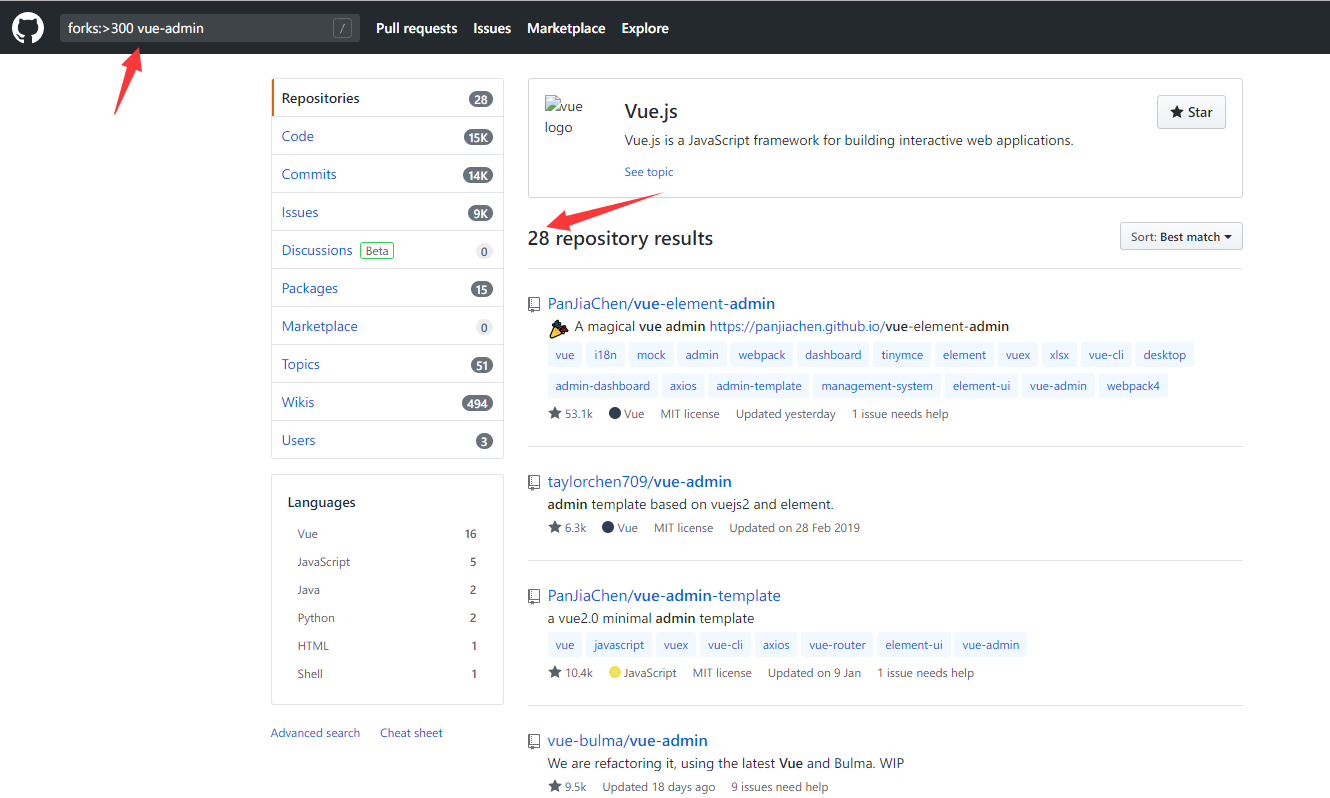Screen dimensions: 1330x798
Task: Filter by Java language
Action: coord(387,590)
